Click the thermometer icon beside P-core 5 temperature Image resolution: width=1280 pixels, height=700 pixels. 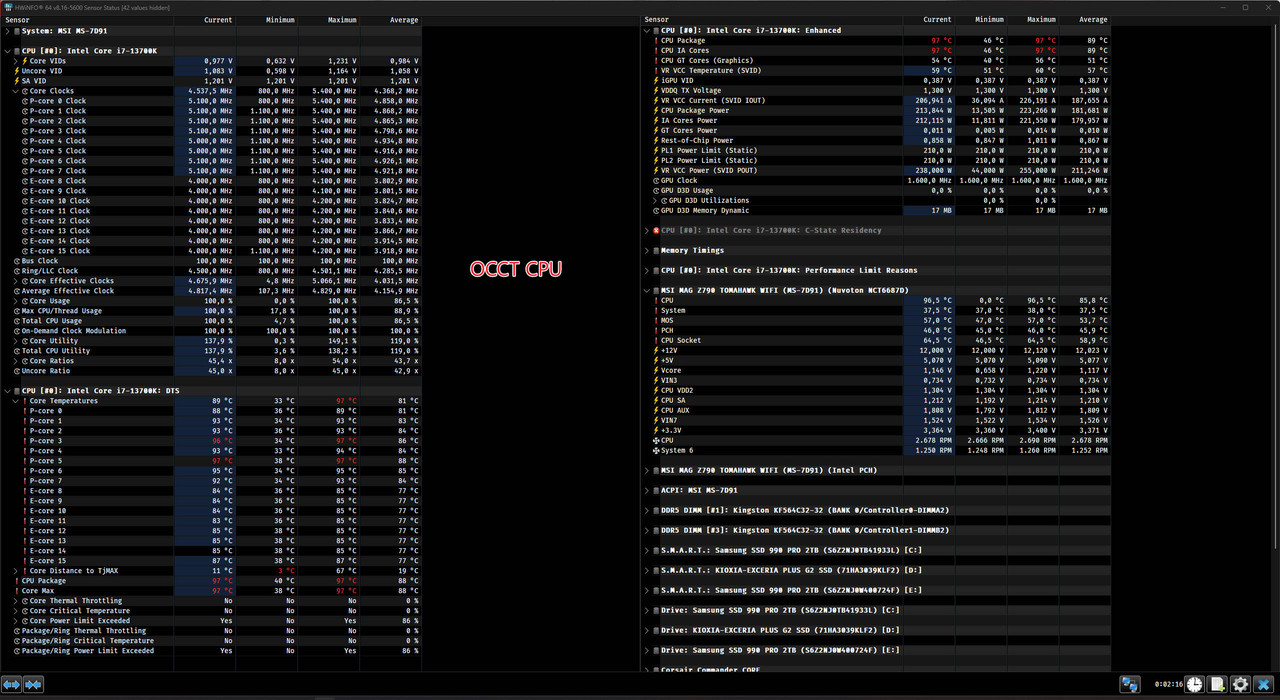point(25,461)
